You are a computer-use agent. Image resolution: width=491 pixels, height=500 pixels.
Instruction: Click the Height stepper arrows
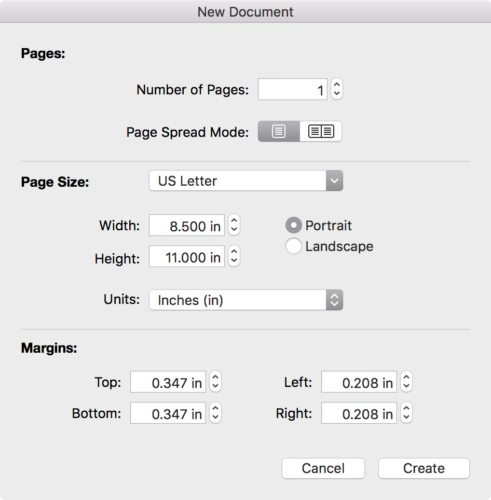[x=234, y=256]
